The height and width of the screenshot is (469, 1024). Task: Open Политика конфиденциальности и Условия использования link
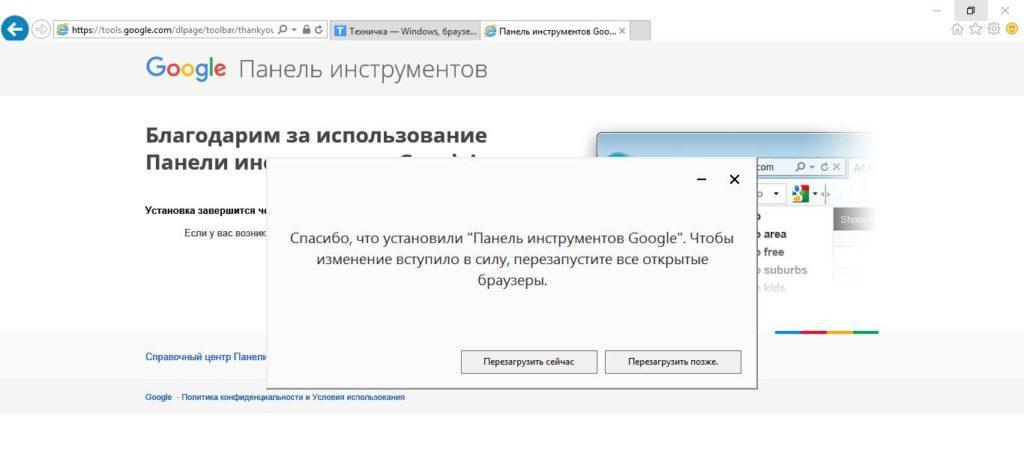293,397
